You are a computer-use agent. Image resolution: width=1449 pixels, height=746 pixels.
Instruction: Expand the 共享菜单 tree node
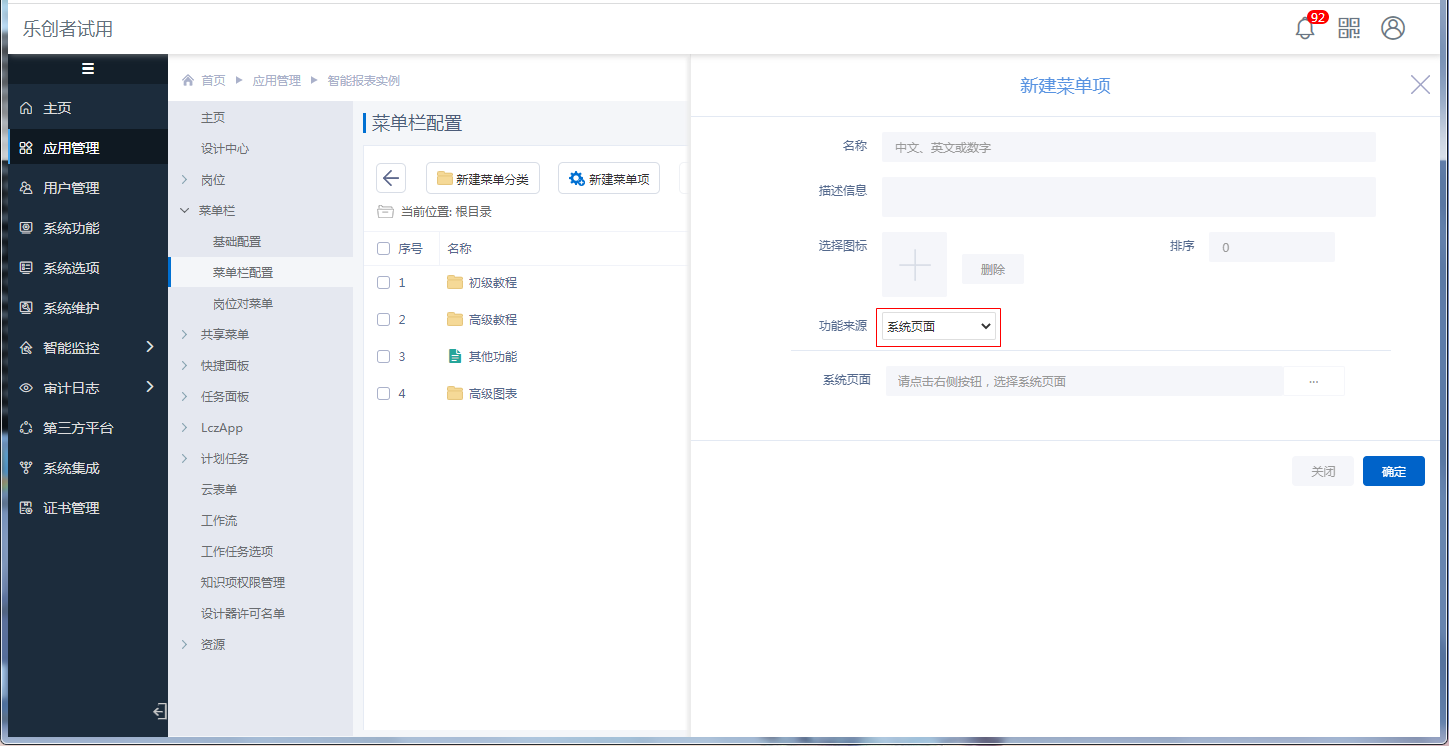[x=185, y=335]
